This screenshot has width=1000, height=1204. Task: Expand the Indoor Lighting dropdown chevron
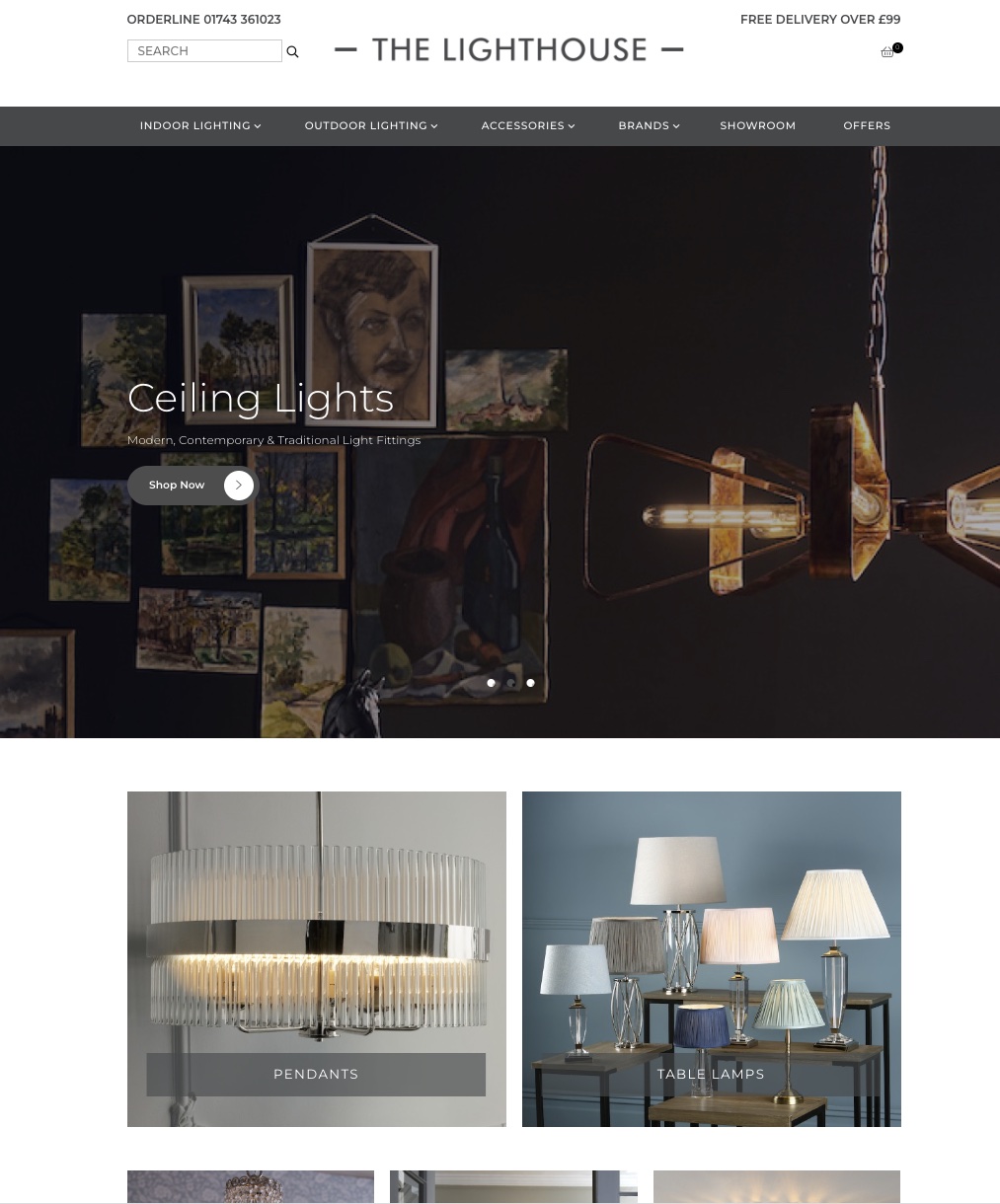258,126
